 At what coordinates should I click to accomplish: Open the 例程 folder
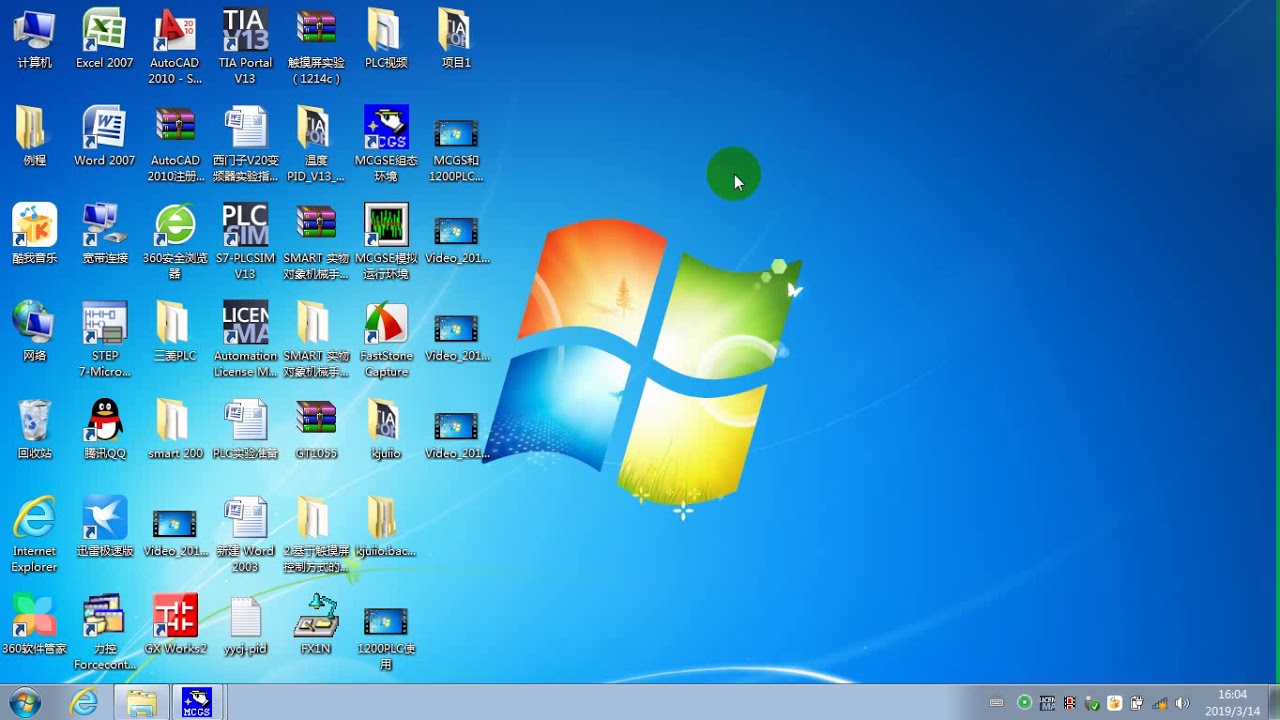34,137
